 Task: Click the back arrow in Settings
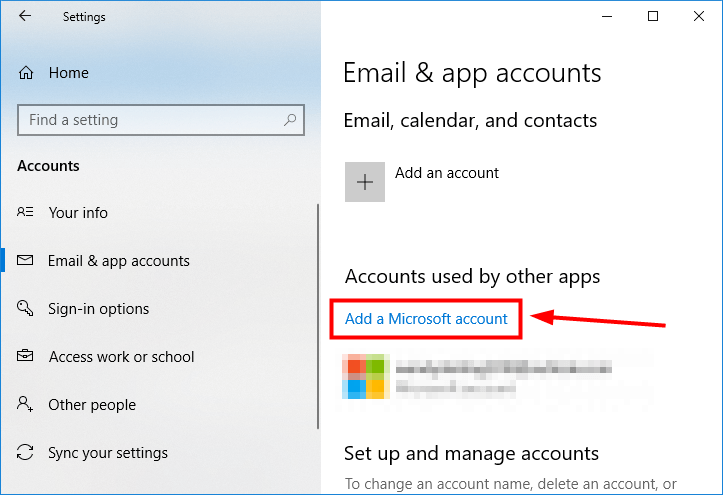[x=25, y=16]
